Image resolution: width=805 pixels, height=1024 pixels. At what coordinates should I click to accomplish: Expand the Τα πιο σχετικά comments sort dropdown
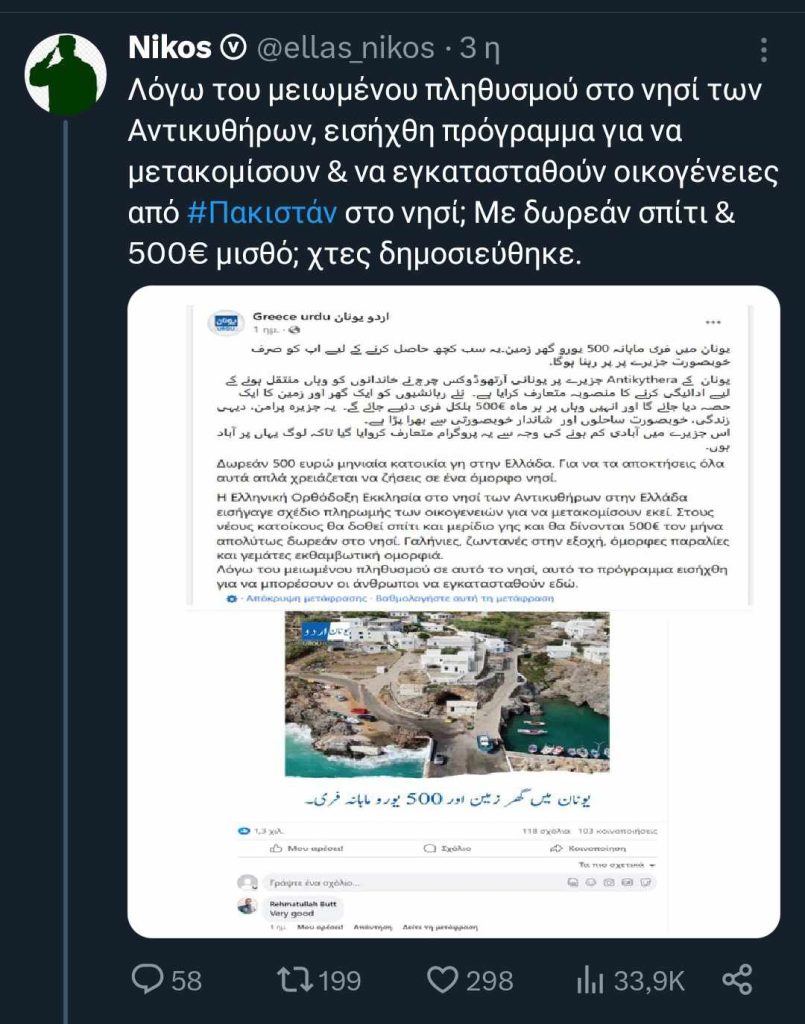point(617,865)
